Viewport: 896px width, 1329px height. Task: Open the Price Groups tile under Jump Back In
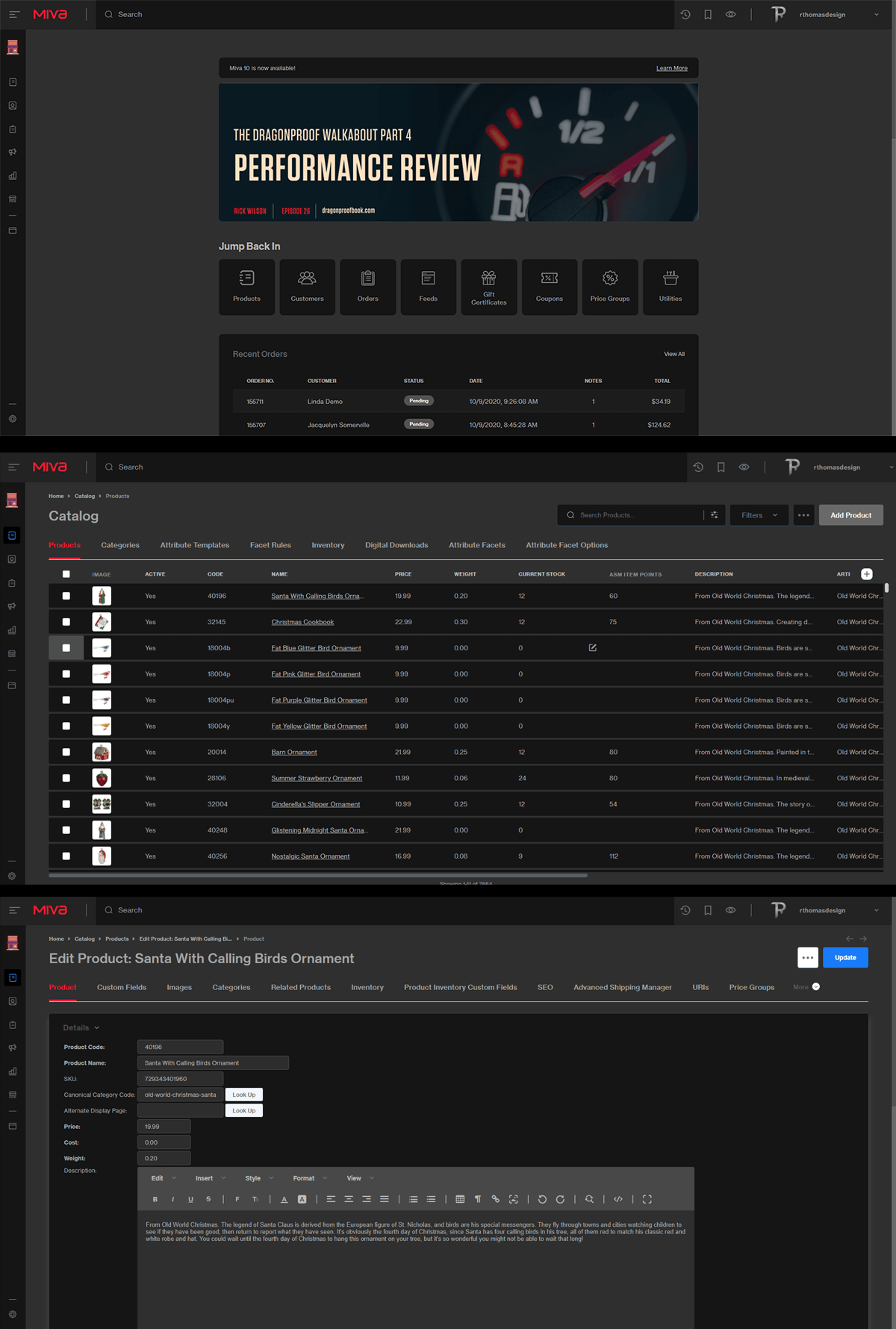click(610, 287)
